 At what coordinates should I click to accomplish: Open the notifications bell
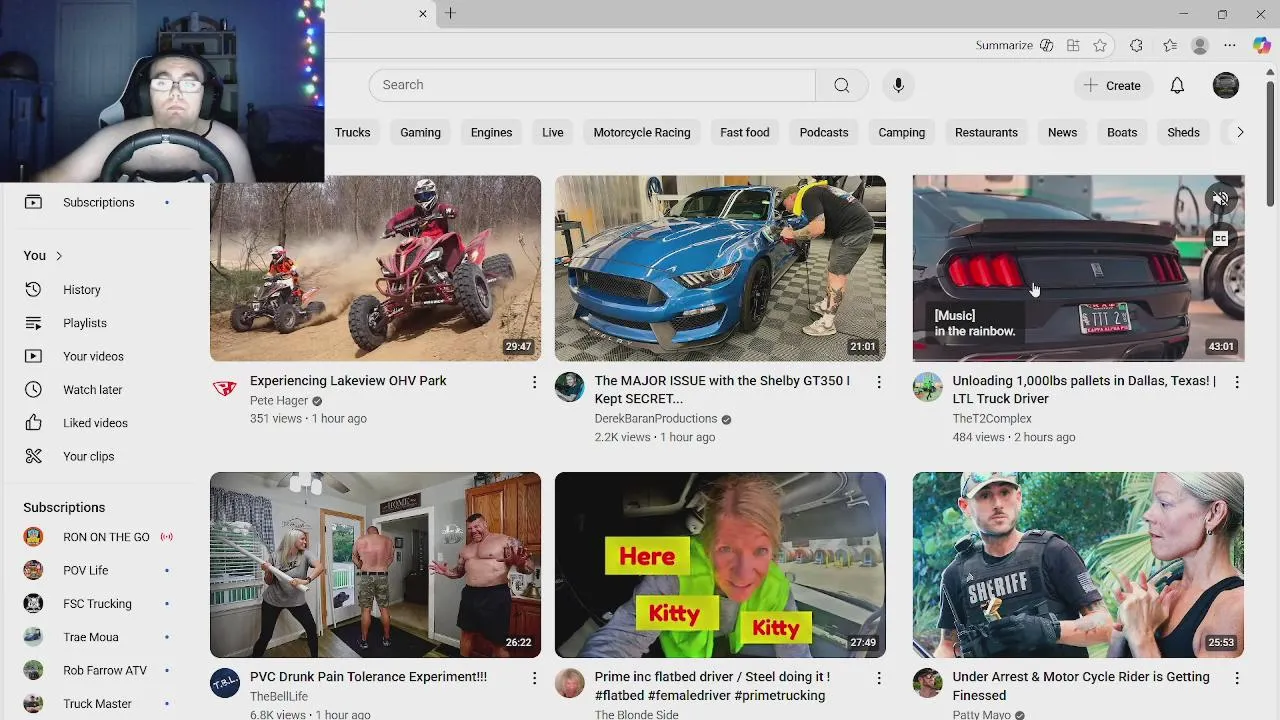[1177, 85]
